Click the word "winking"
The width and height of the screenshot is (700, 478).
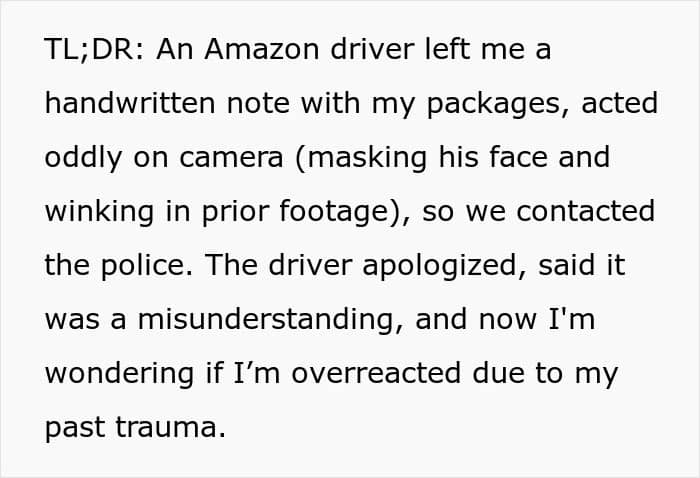pyautogui.click(x=97, y=212)
